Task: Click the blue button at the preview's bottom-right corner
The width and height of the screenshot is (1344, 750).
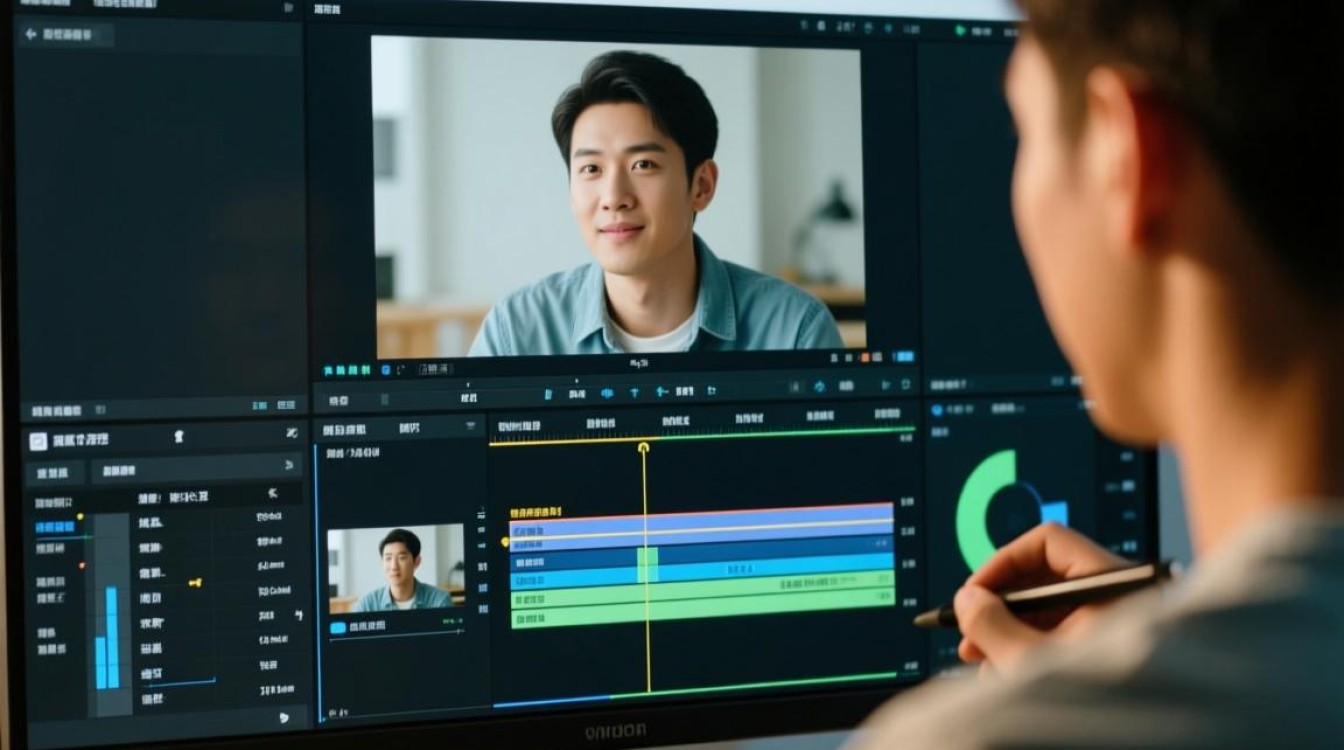Action: (903, 356)
